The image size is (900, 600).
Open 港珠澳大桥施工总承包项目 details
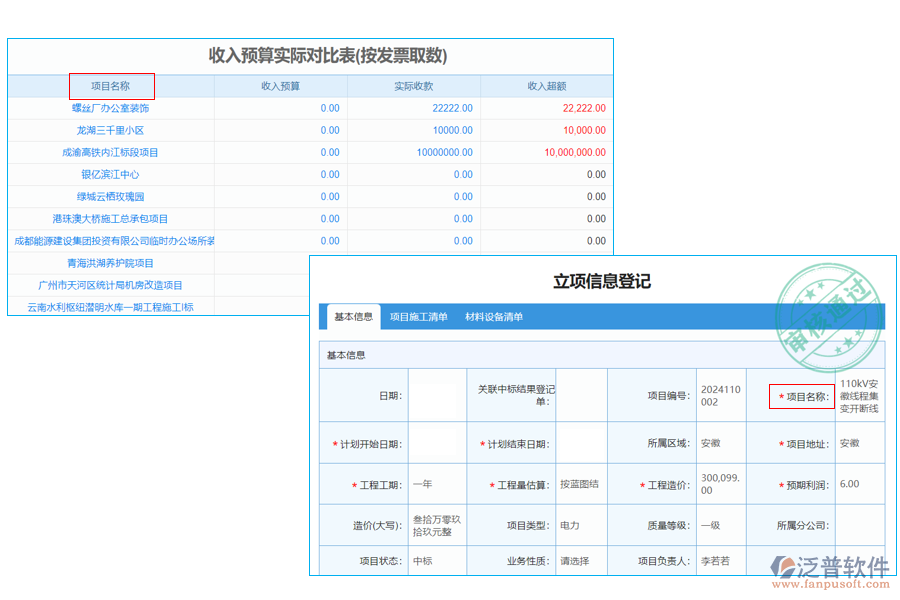(x=110, y=219)
